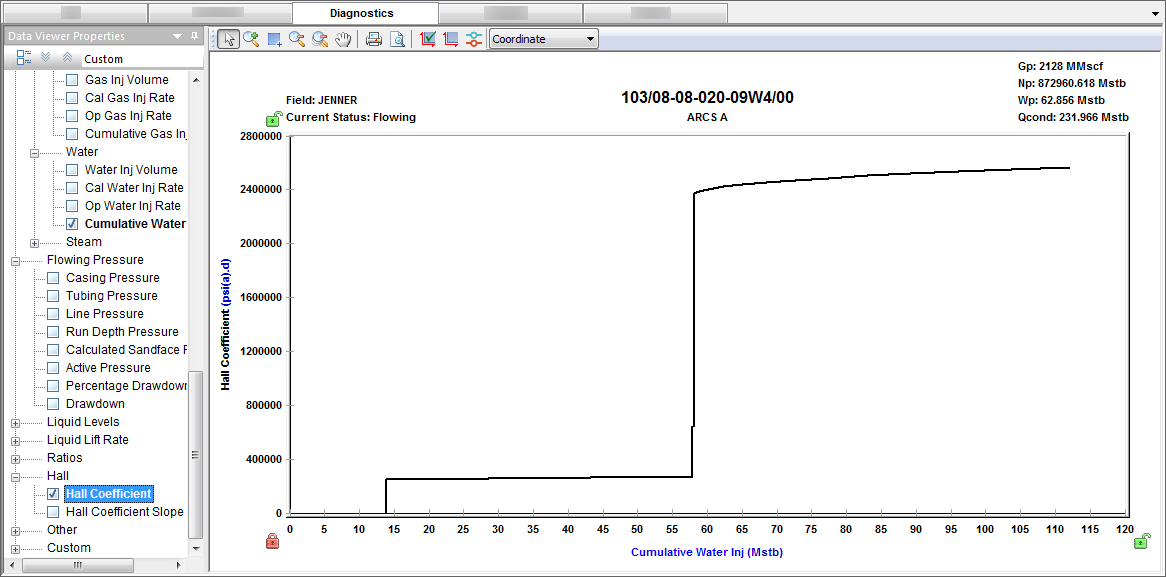Open Data Viewer Properties panel options arrow

click(177, 36)
